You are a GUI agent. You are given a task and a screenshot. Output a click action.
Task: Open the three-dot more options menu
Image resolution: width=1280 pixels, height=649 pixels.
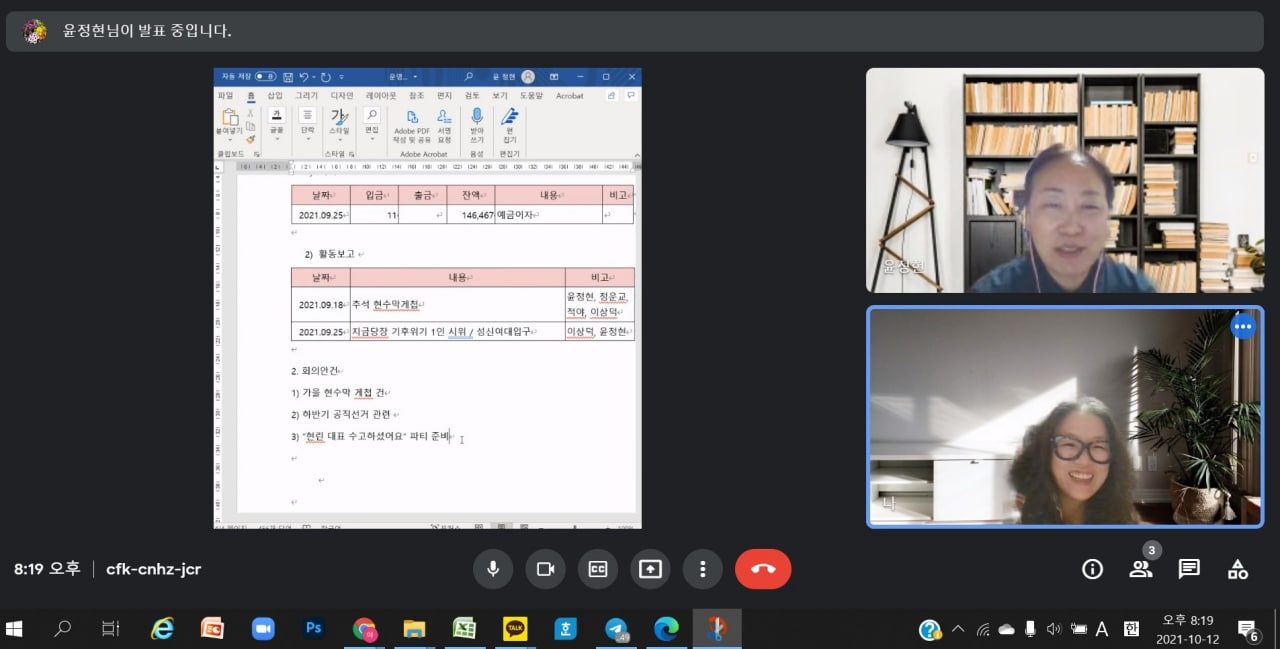coord(703,569)
